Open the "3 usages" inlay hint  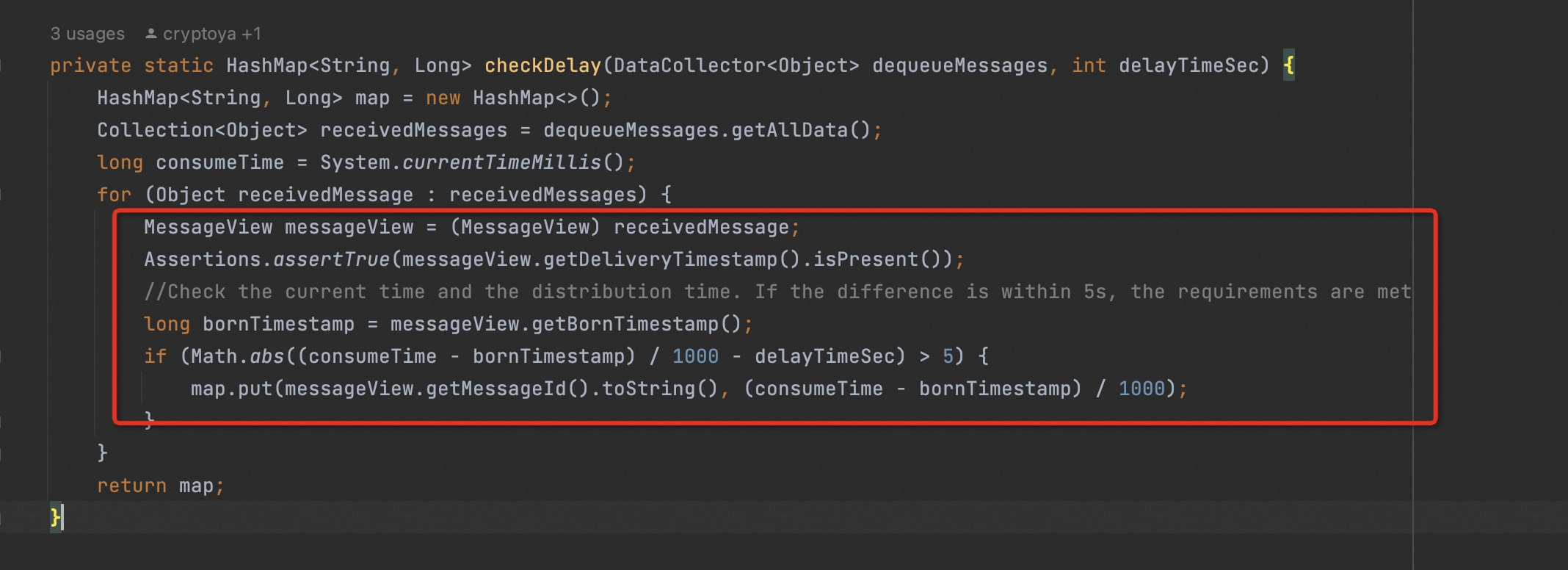[x=87, y=34]
